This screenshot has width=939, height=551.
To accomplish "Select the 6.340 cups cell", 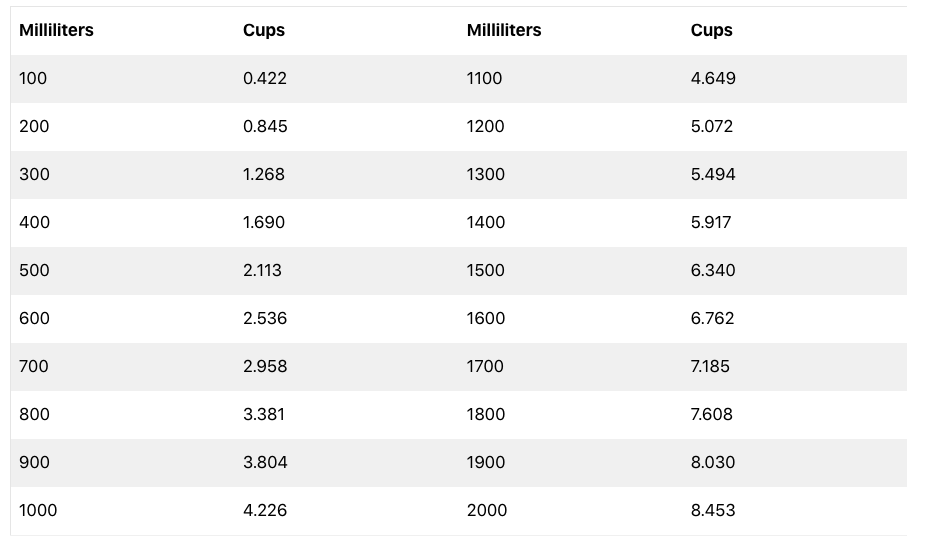I will click(x=713, y=270).
